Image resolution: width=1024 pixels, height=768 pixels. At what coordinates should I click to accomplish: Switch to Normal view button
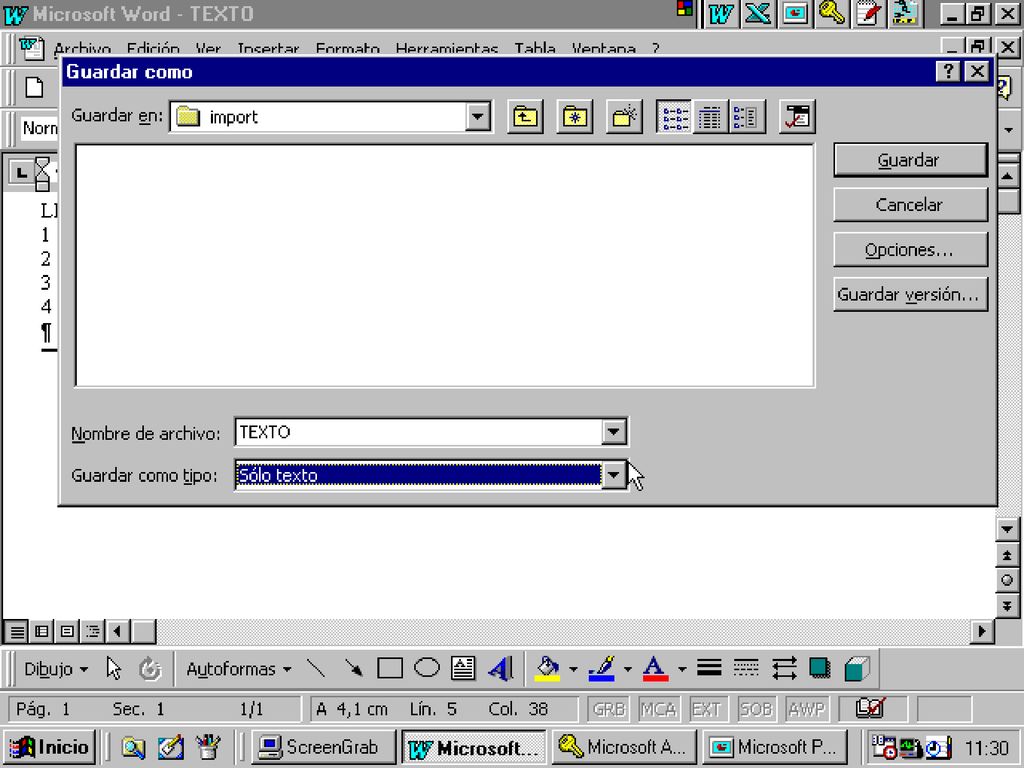coord(16,631)
